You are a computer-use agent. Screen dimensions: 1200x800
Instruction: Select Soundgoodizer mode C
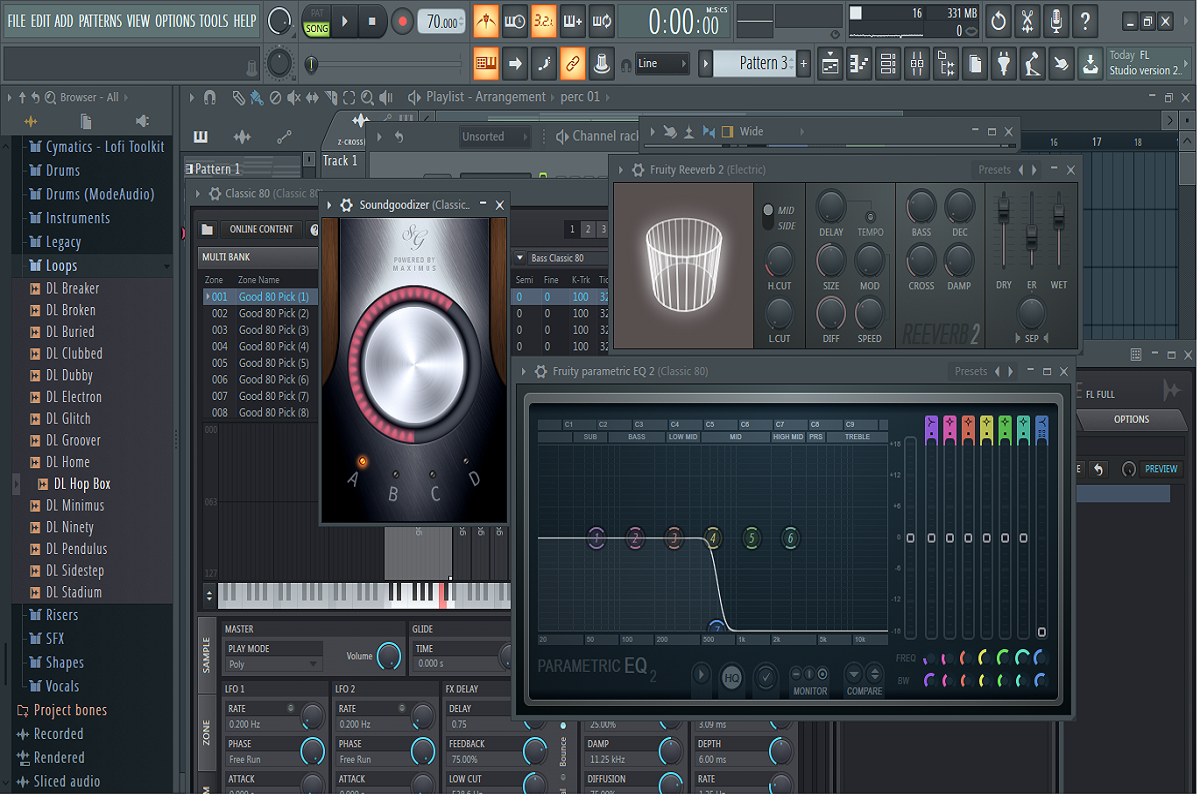coord(434,473)
